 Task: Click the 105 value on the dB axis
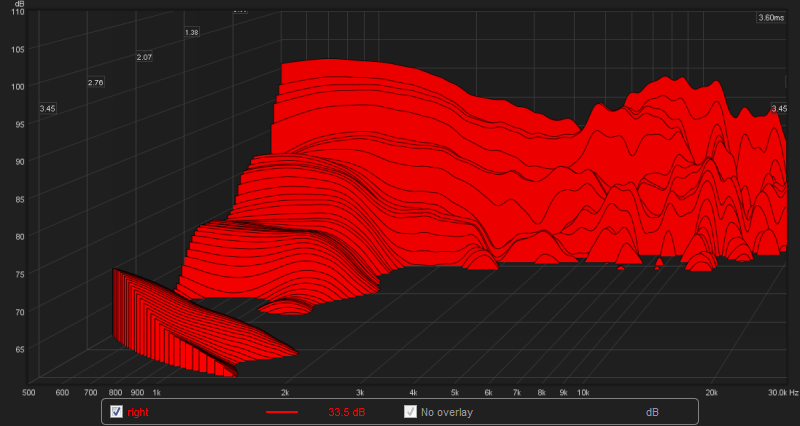tap(18, 49)
